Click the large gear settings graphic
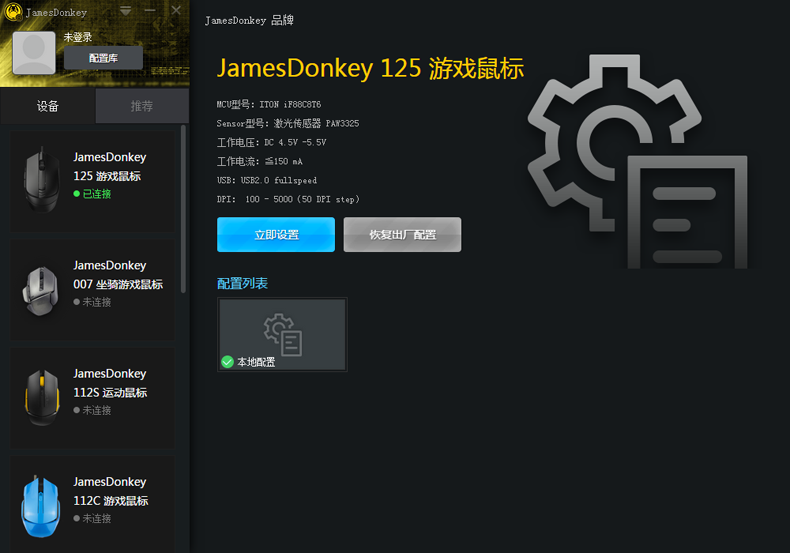This screenshot has height=553, width=790. [637, 160]
